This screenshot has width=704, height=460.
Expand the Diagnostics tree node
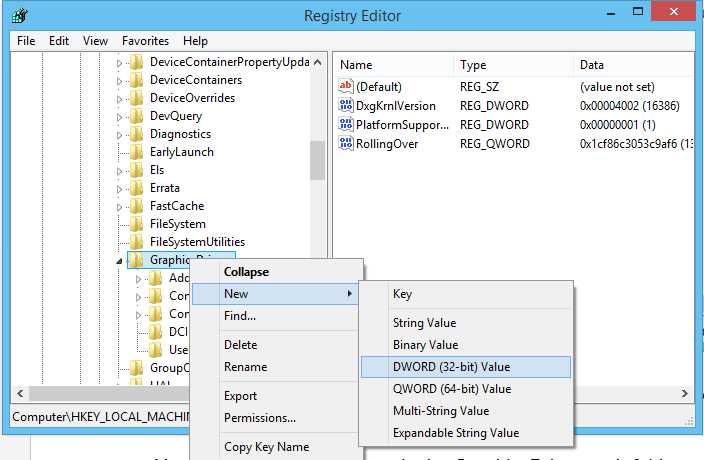(x=119, y=135)
